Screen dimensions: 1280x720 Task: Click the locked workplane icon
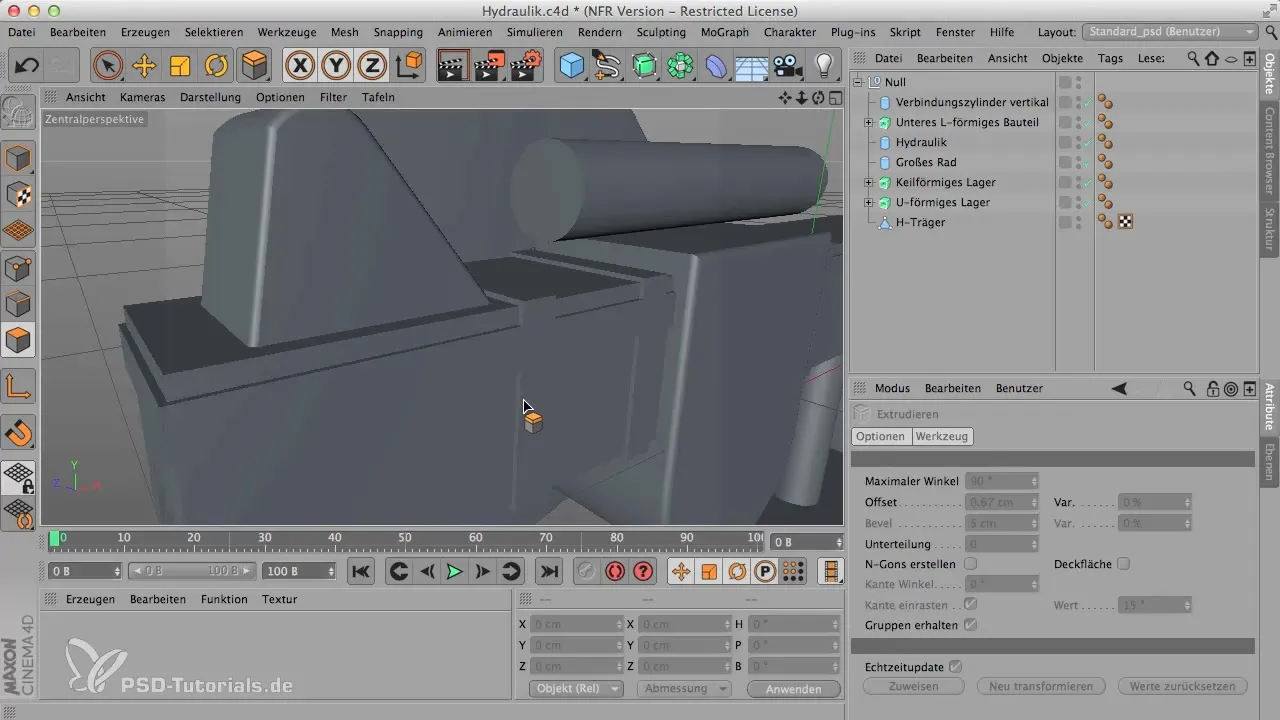tap(19, 477)
